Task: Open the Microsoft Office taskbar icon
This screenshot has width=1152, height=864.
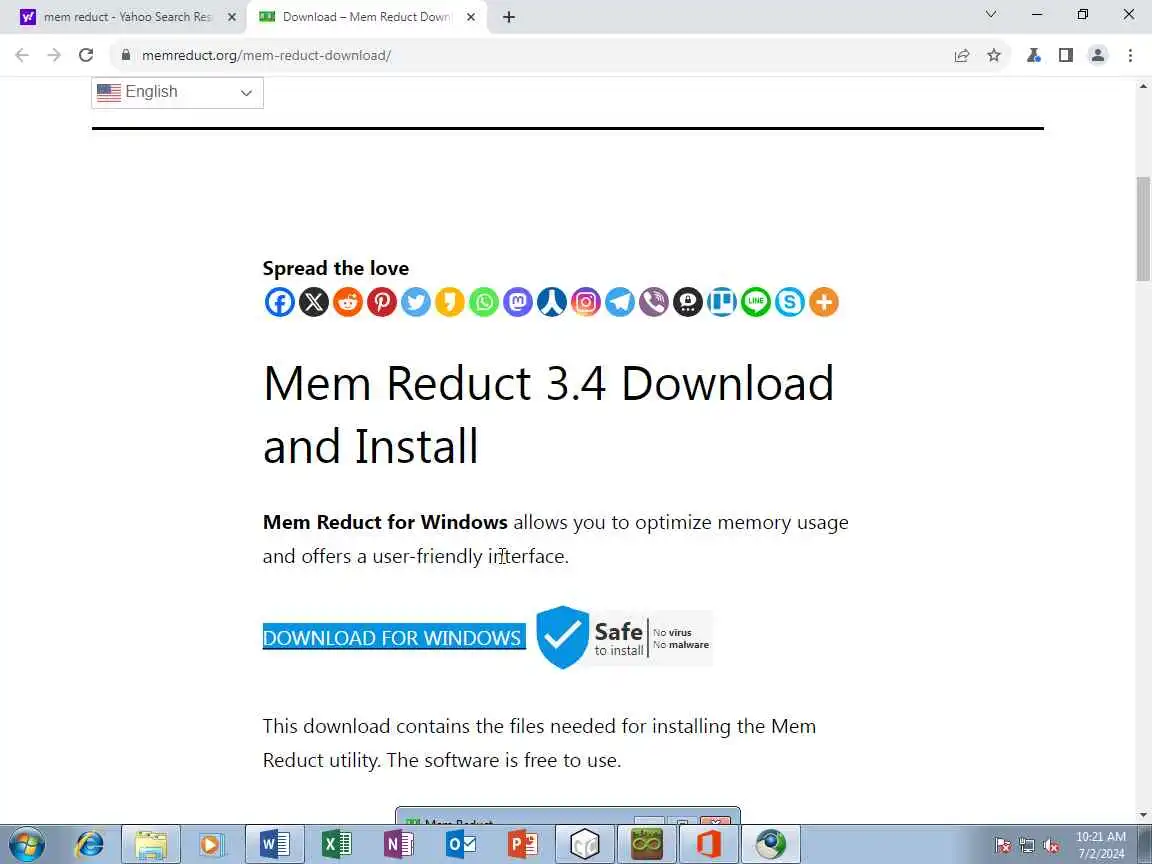Action: (x=708, y=845)
